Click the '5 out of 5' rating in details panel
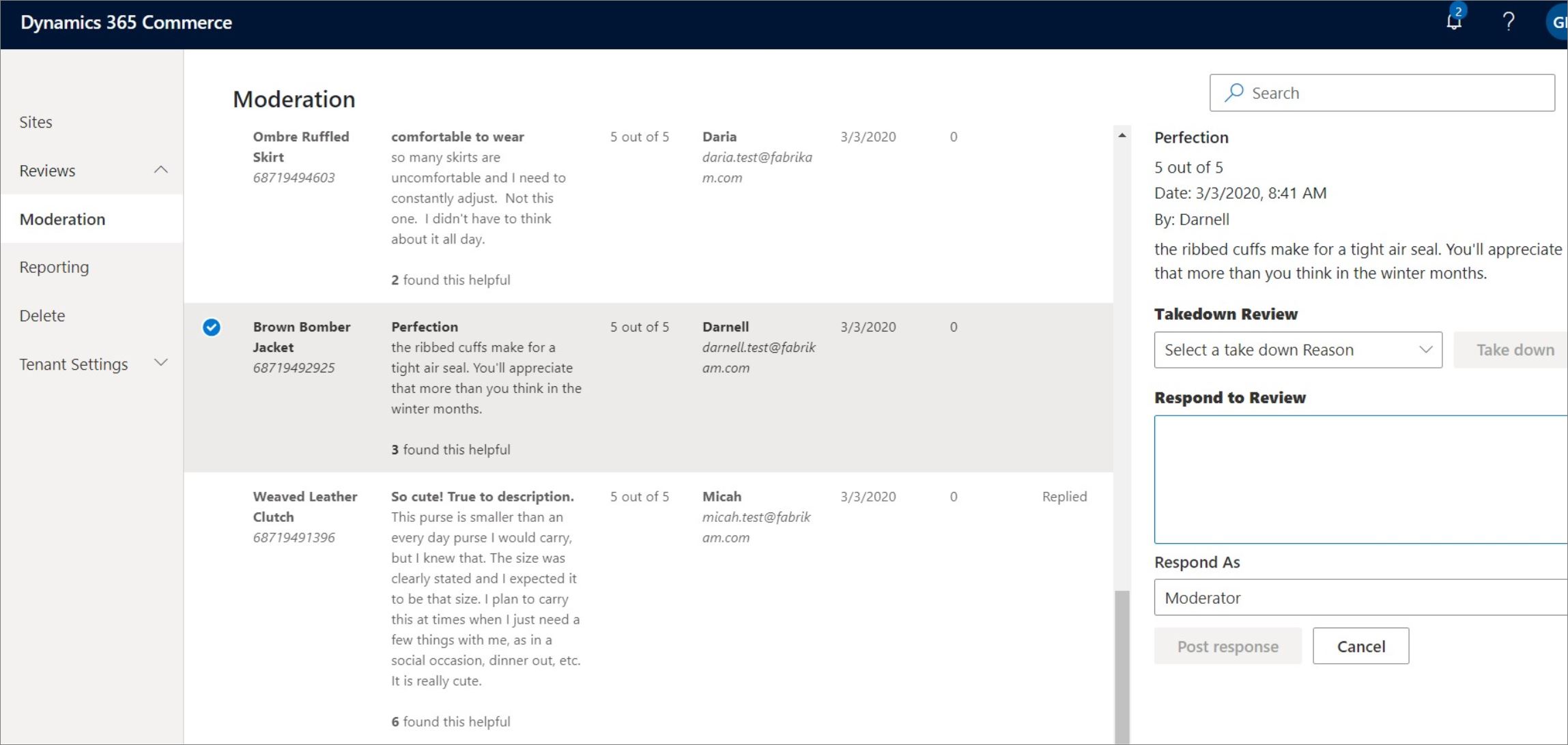 (x=1188, y=167)
